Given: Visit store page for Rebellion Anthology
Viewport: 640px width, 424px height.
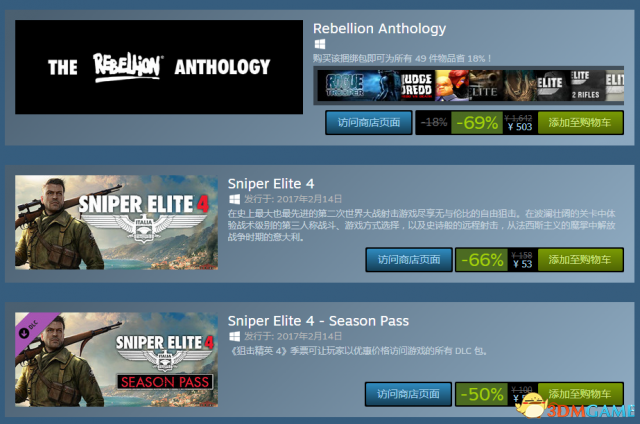Looking at the screenshot, I should [x=369, y=122].
